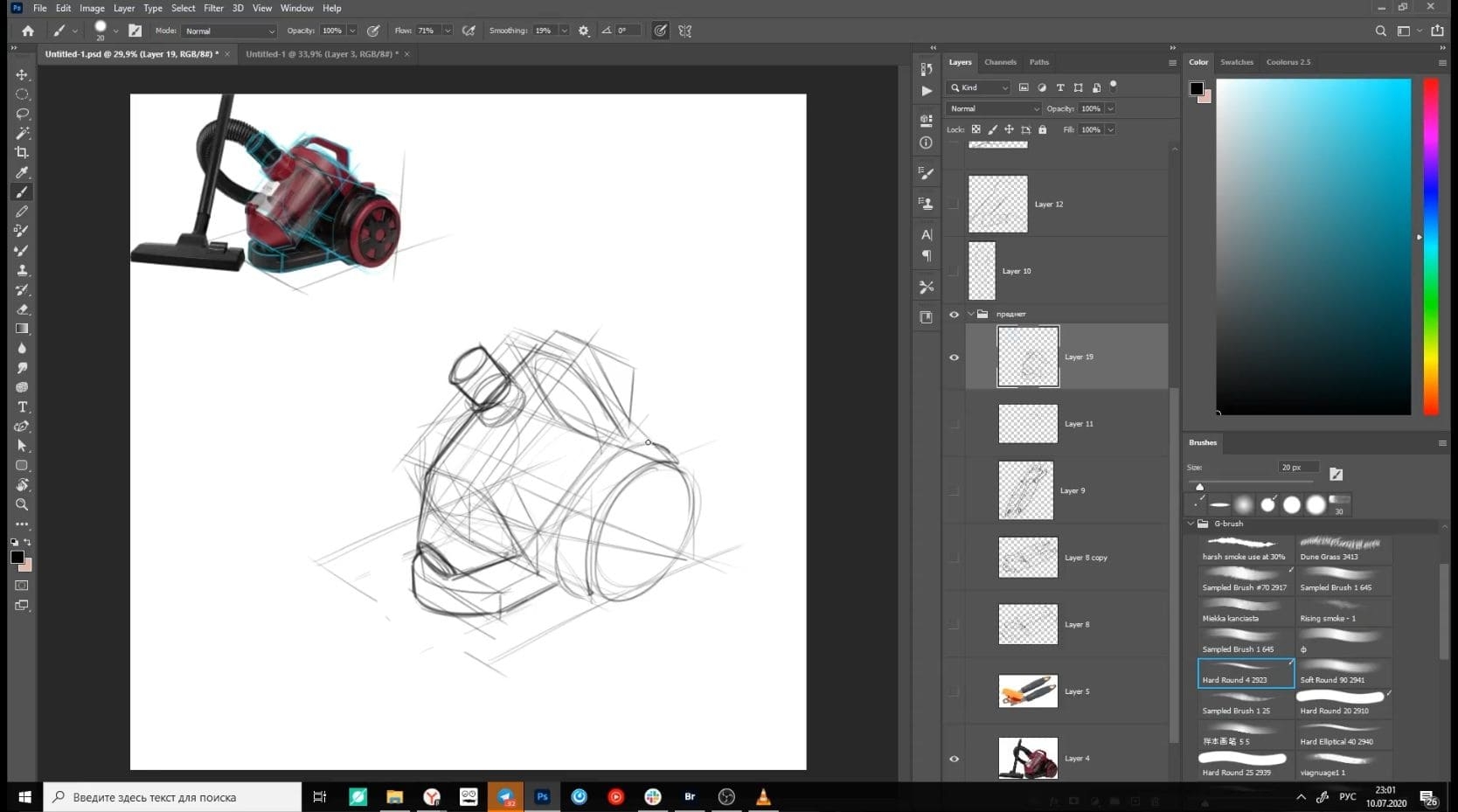The width and height of the screenshot is (1458, 812).
Task: Click the Windows taskbar search field
Action: tap(172, 797)
